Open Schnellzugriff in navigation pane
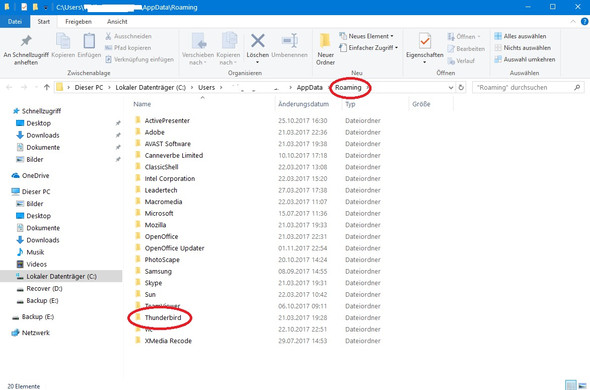Screen dimensions: 590x390 point(36,111)
